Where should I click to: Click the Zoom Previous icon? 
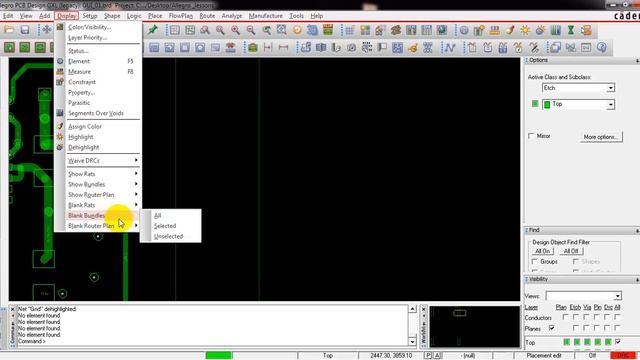266,30
